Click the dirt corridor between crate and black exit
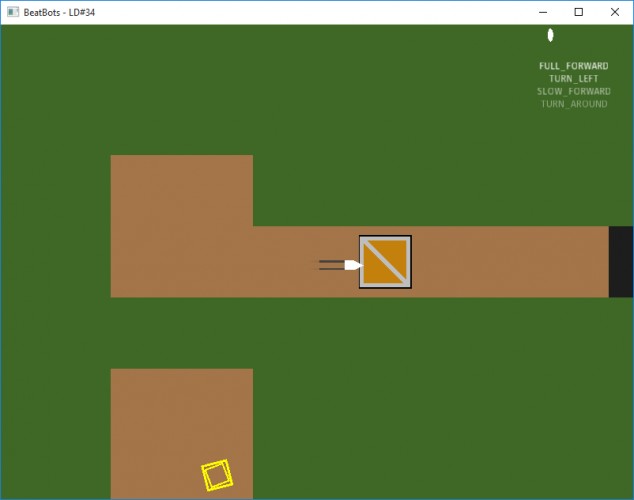The width and height of the screenshot is (634, 500). tap(510, 262)
